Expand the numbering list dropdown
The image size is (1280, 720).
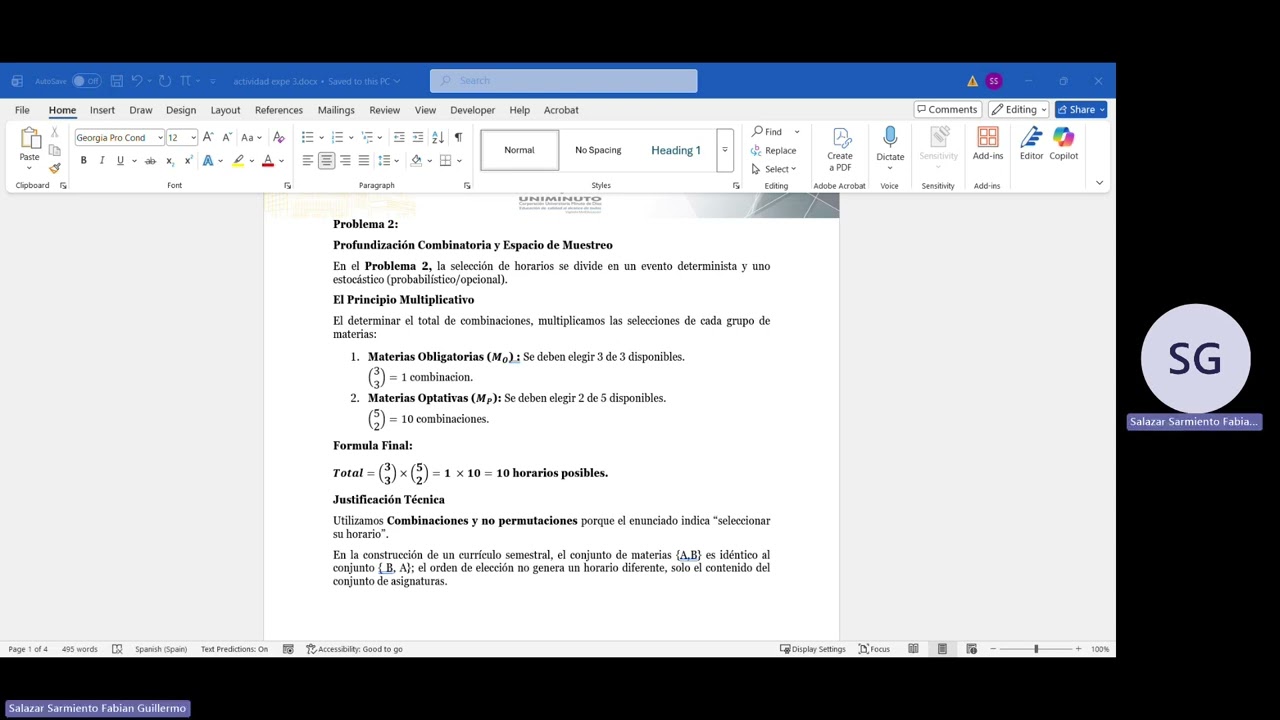pyautogui.click(x=351, y=138)
